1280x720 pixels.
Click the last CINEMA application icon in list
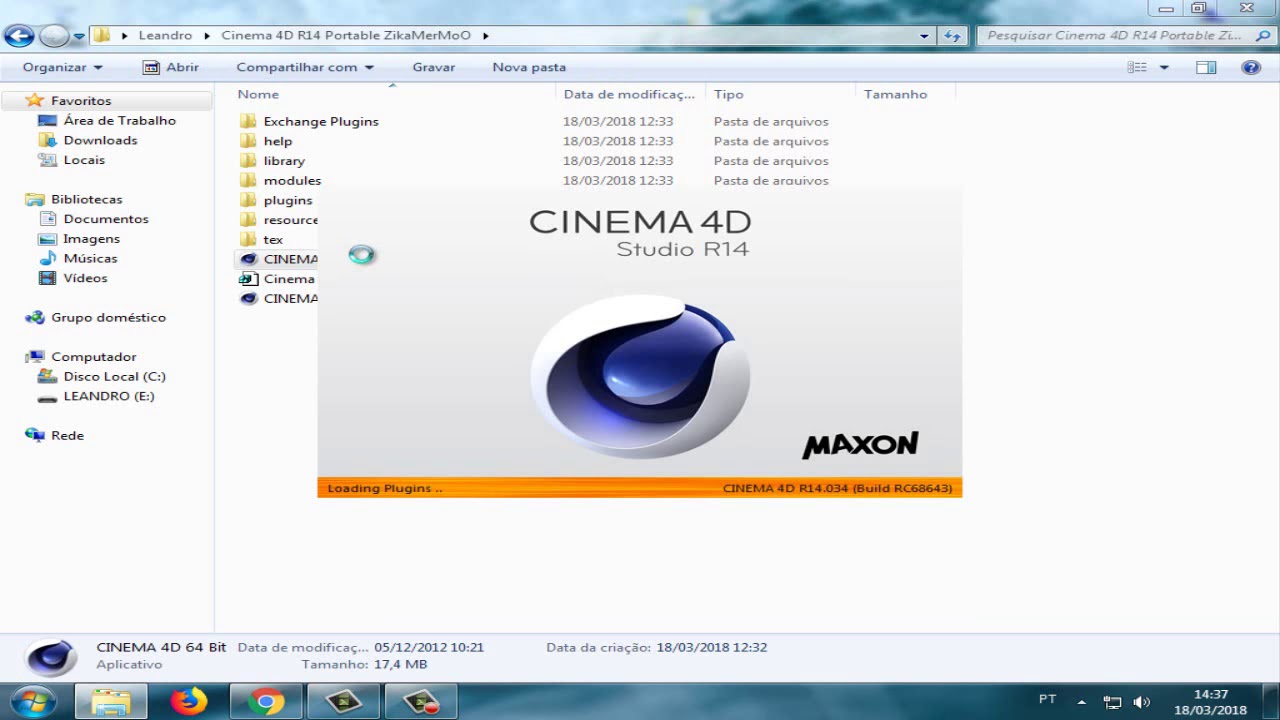point(248,298)
